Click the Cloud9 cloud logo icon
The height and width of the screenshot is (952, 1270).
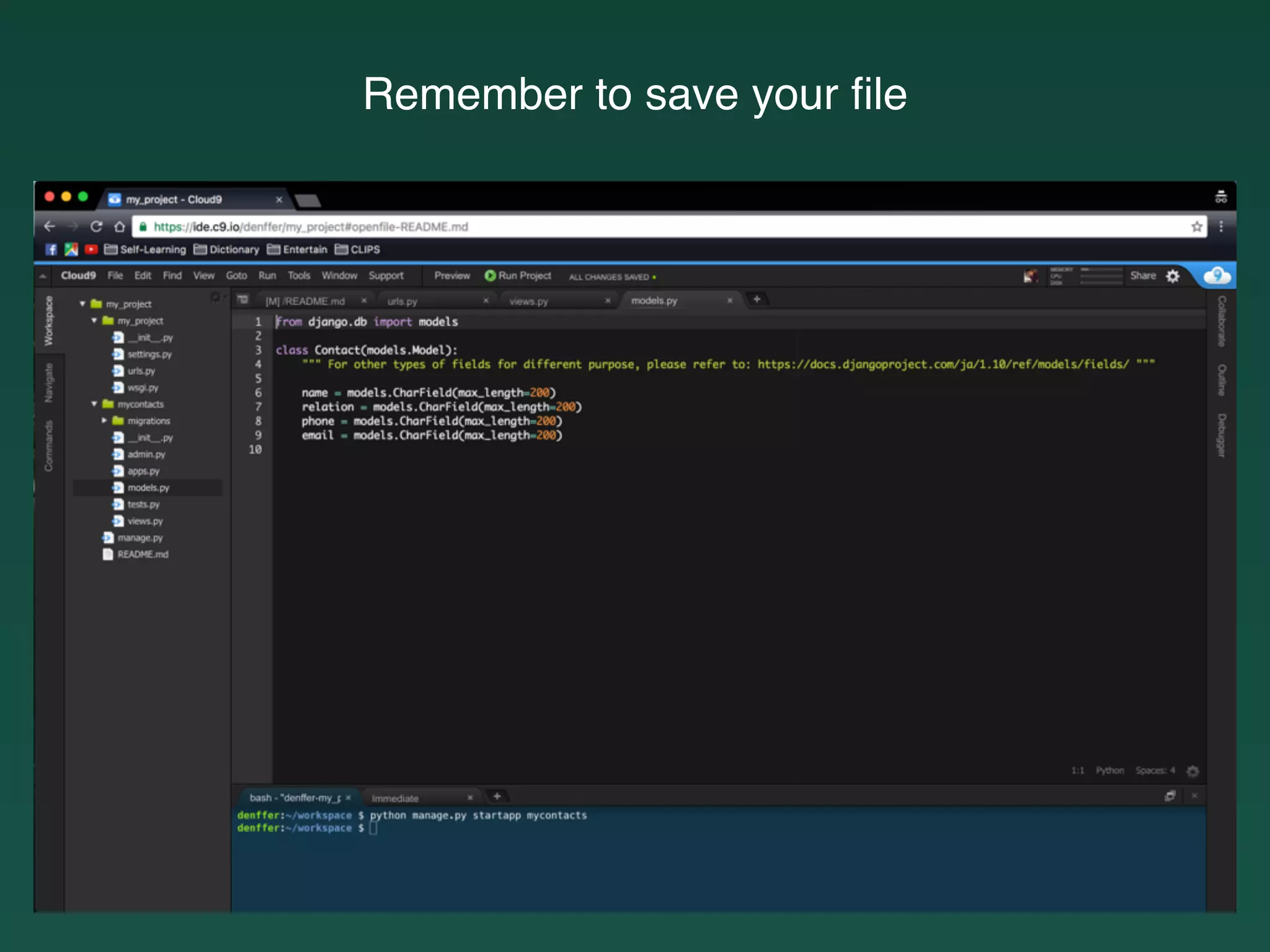tap(1217, 275)
